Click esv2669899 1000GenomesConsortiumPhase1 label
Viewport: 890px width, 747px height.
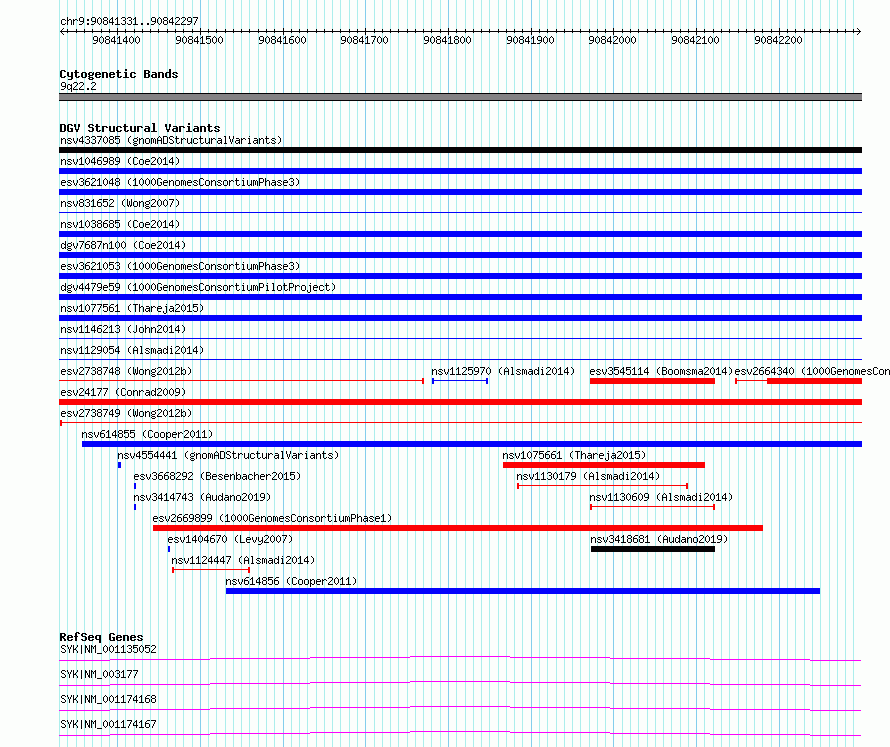click(x=272, y=518)
